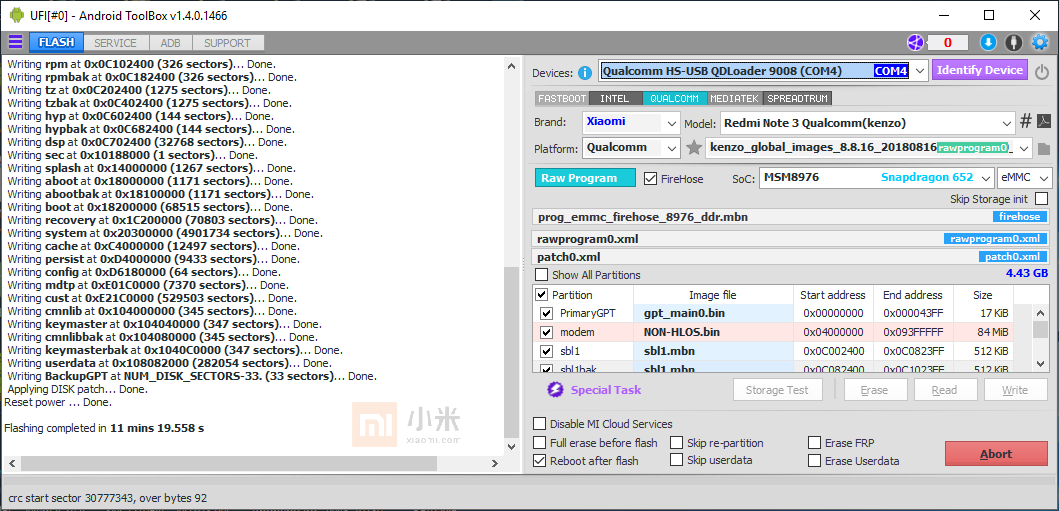Select the INTEL mode tab
The image size is (1059, 511).
click(x=615, y=99)
